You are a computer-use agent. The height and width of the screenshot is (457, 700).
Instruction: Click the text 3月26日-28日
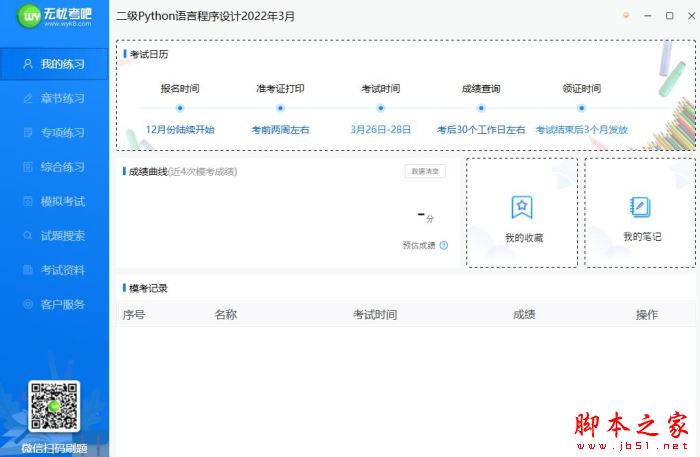(x=381, y=130)
